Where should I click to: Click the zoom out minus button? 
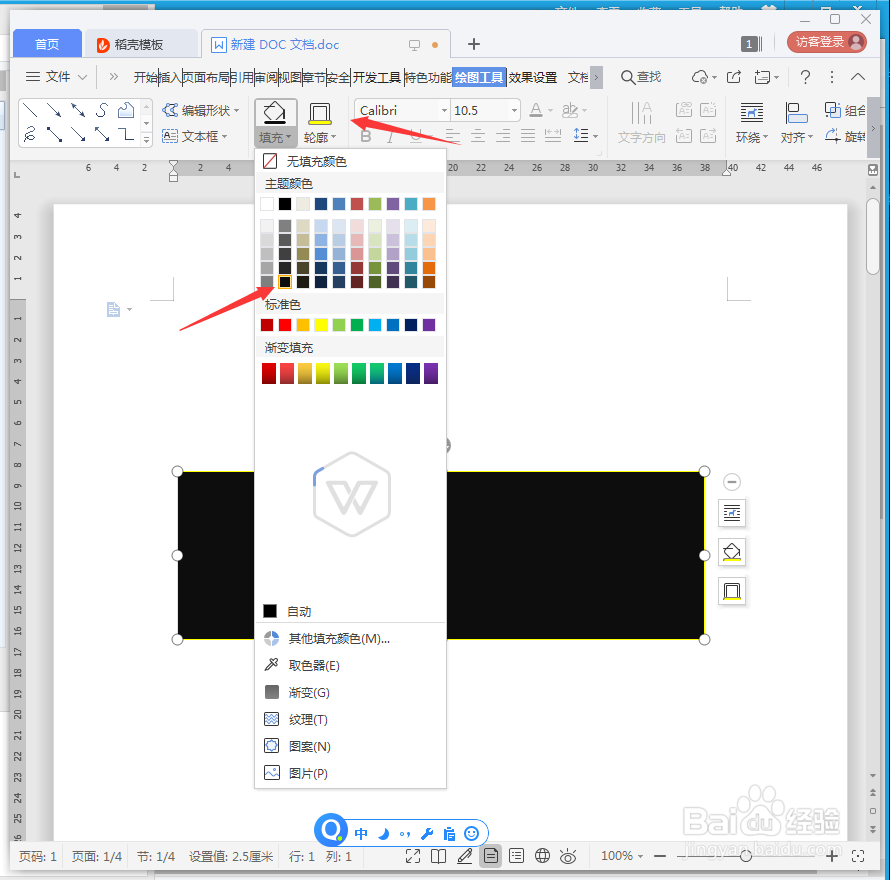[660, 856]
